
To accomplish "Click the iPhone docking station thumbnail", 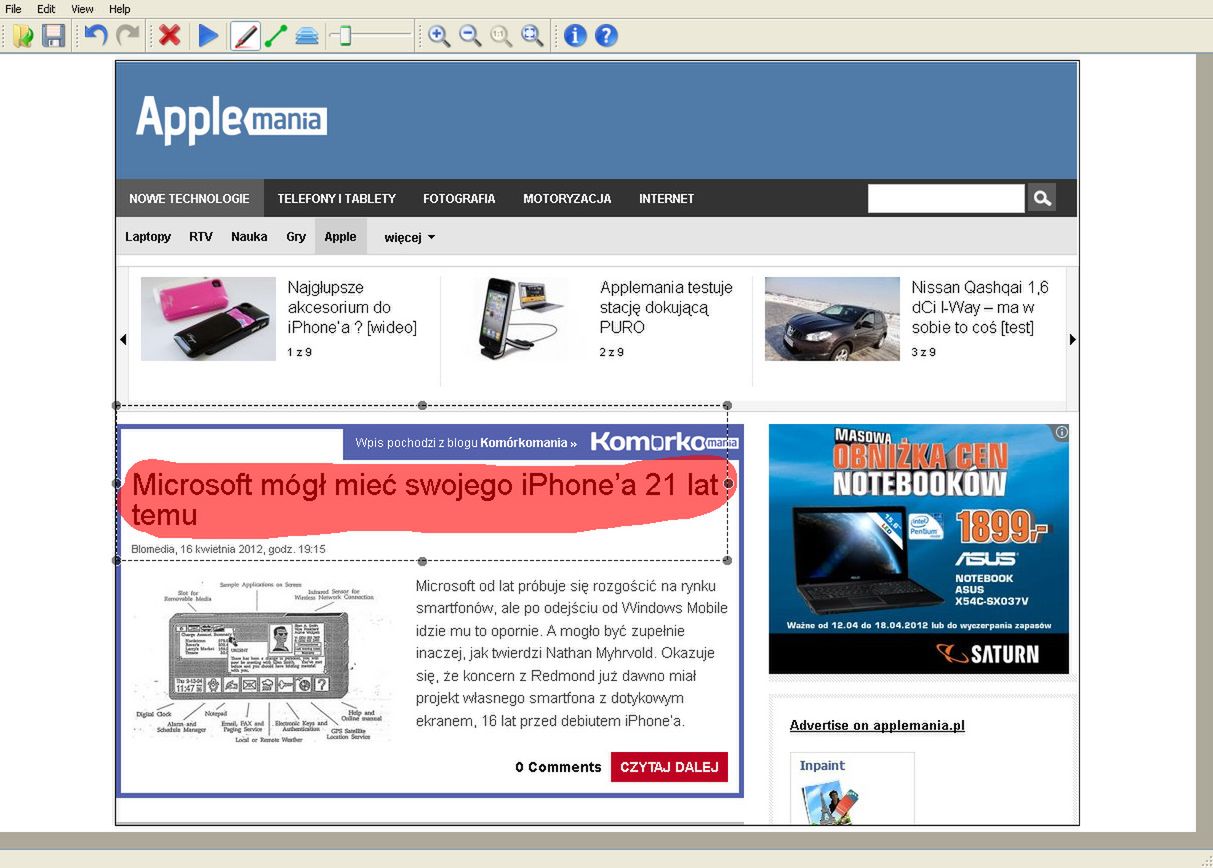I will pyautogui.click(x=520, y=318).
